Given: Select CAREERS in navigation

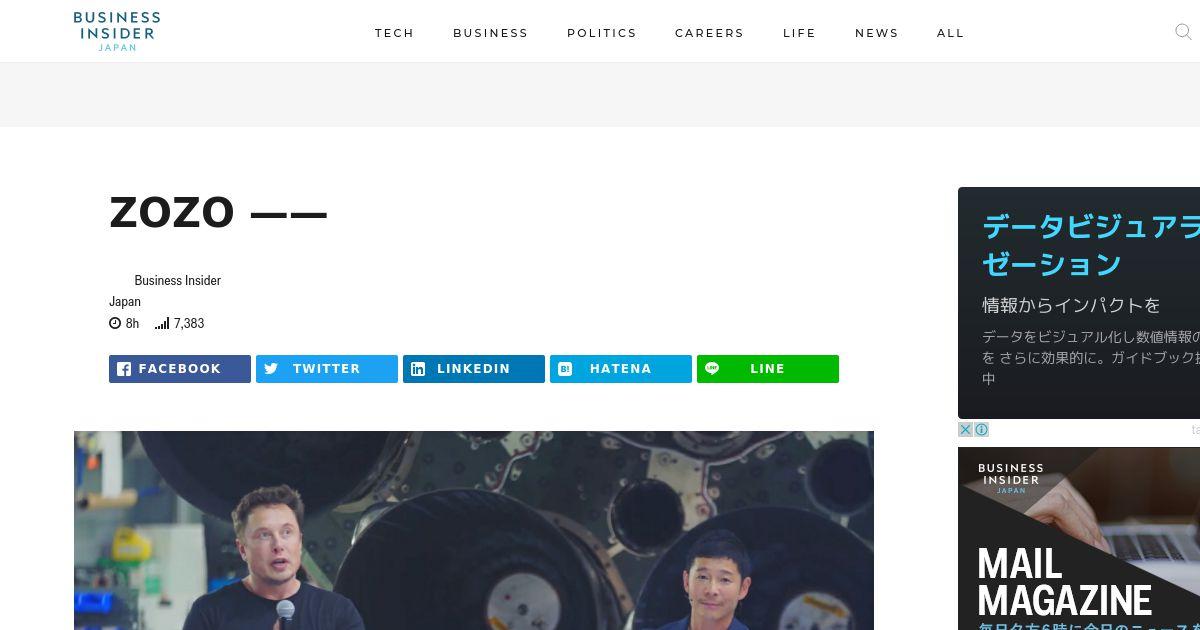Looking at the screenshot, I should pyautogui.click(x=709, y=33).
